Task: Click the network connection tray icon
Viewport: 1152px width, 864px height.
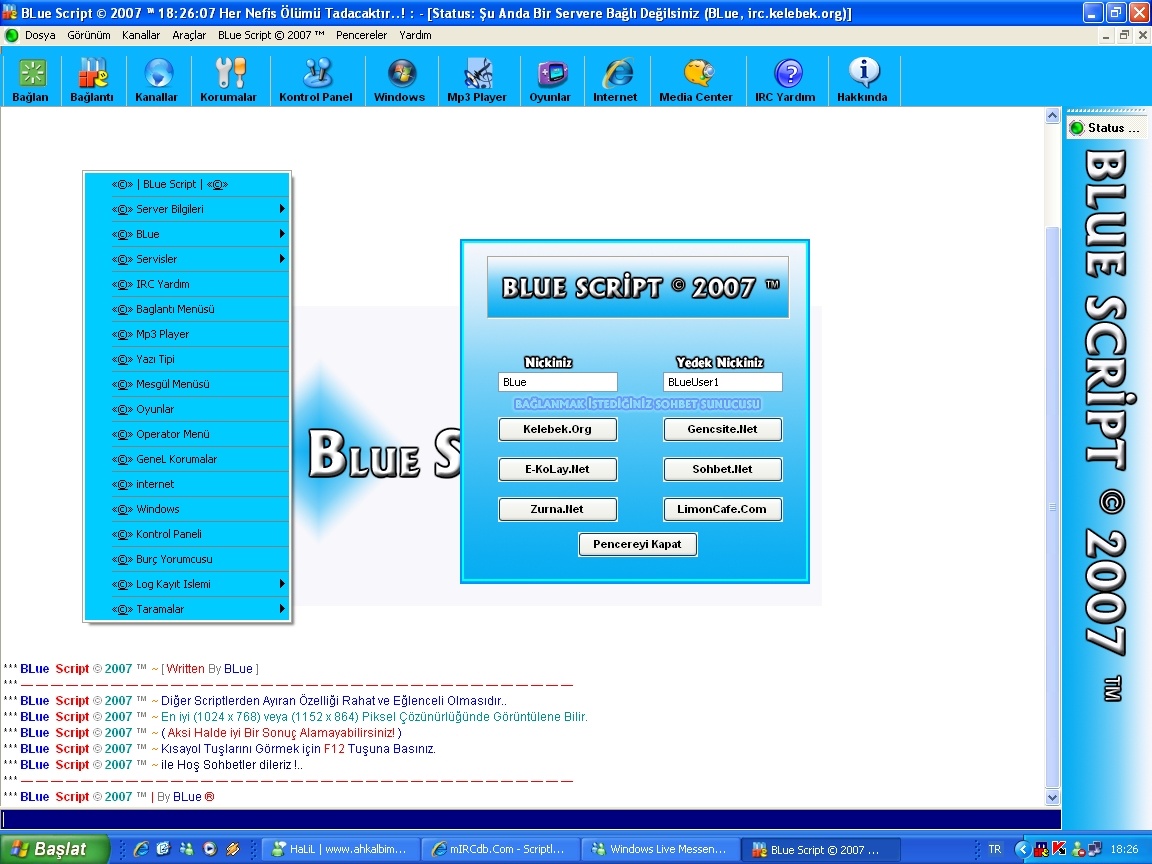Action: point(1095,849)
